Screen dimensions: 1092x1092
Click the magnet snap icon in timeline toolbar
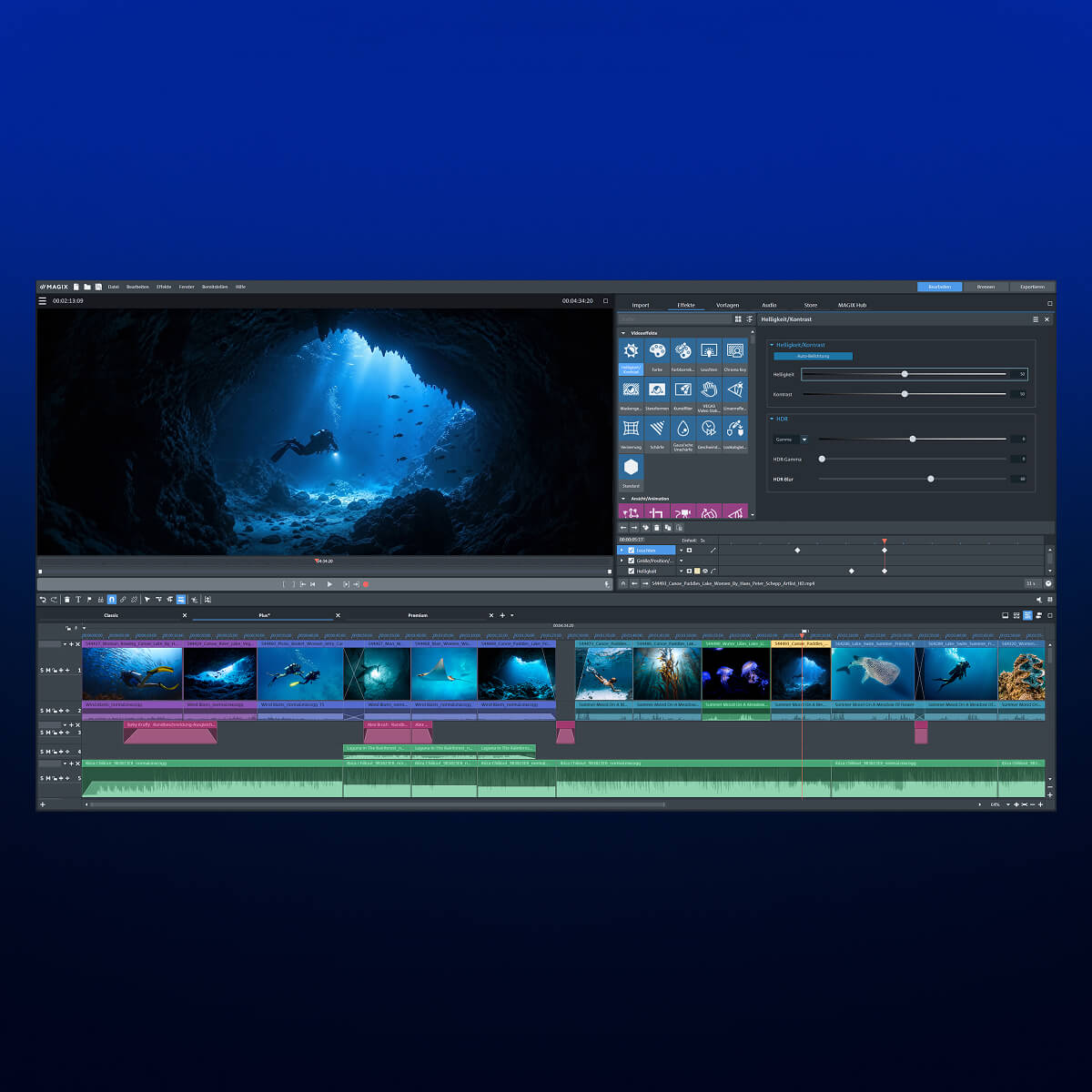click(x=112, y=600)
